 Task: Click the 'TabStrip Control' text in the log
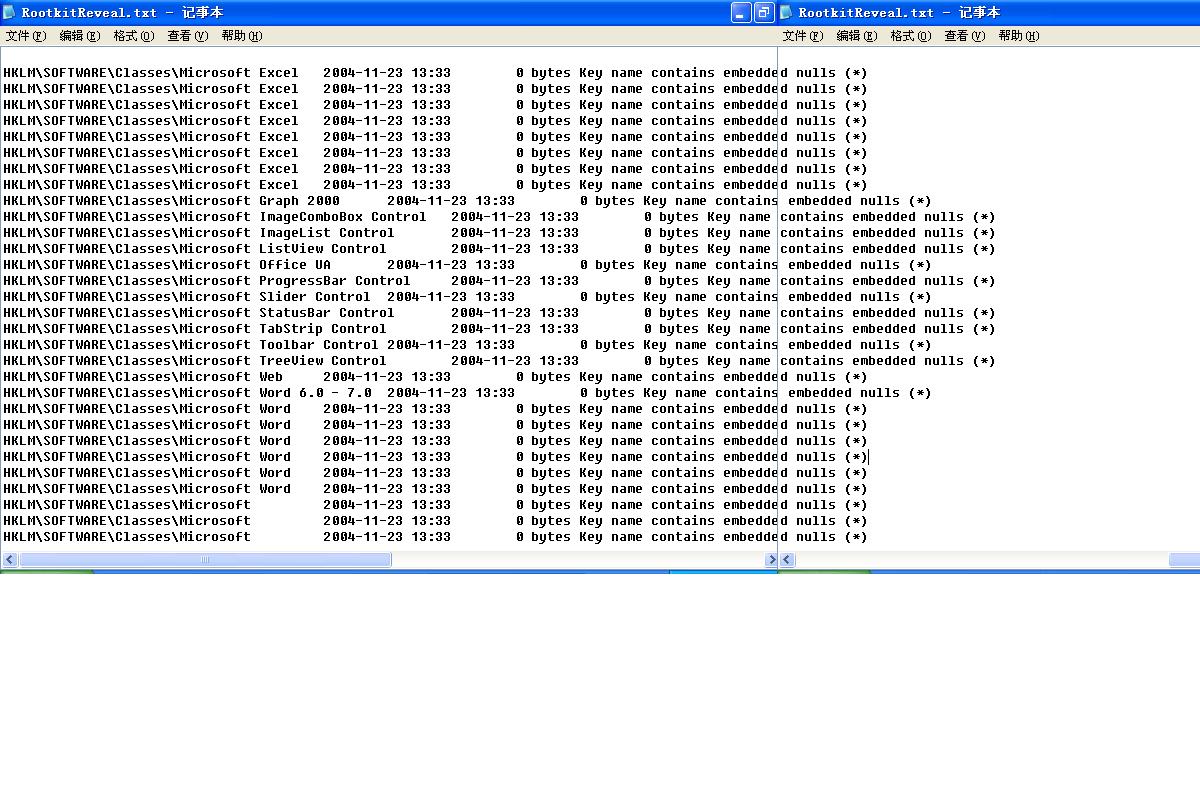pyautogui.click(x=323, y=329)
